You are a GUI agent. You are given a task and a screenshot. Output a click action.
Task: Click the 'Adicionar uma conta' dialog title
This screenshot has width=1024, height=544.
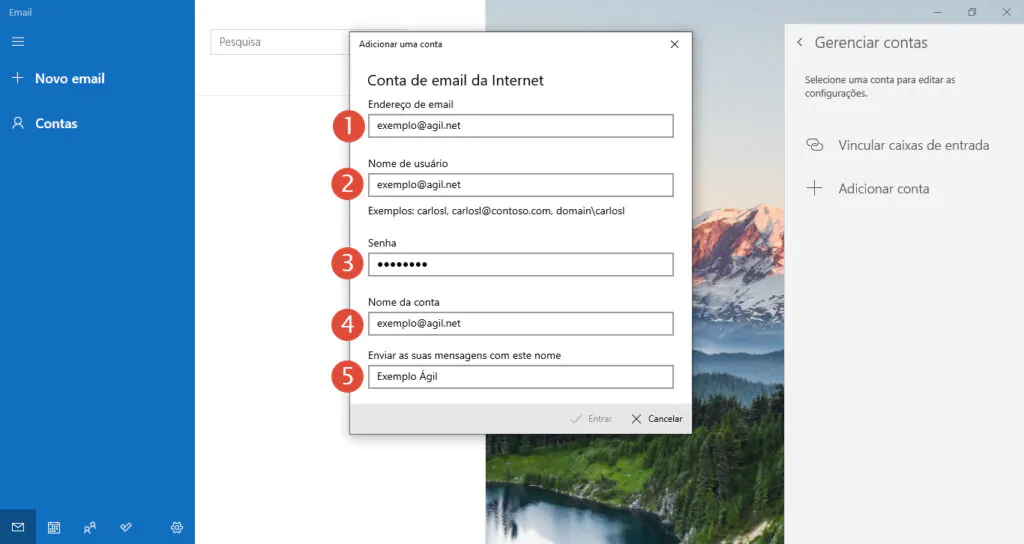pos(400,44)
